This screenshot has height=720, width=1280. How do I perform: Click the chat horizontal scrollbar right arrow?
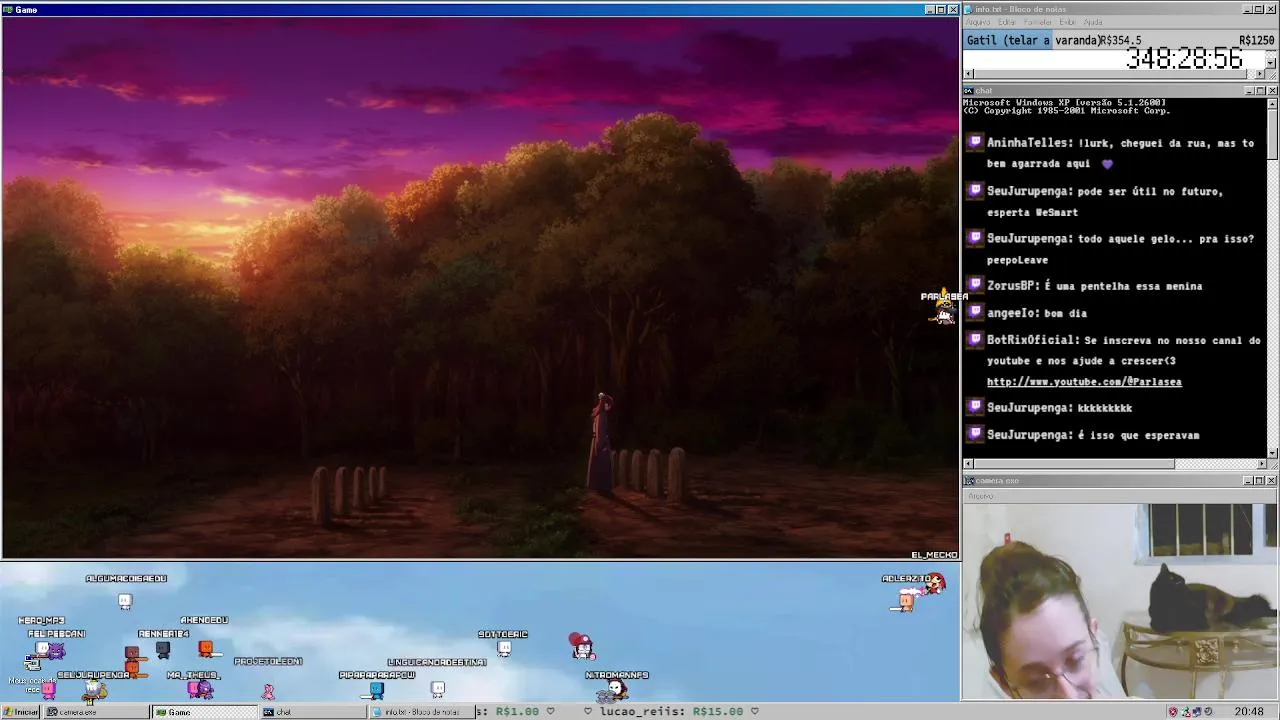pos(1260,464)
